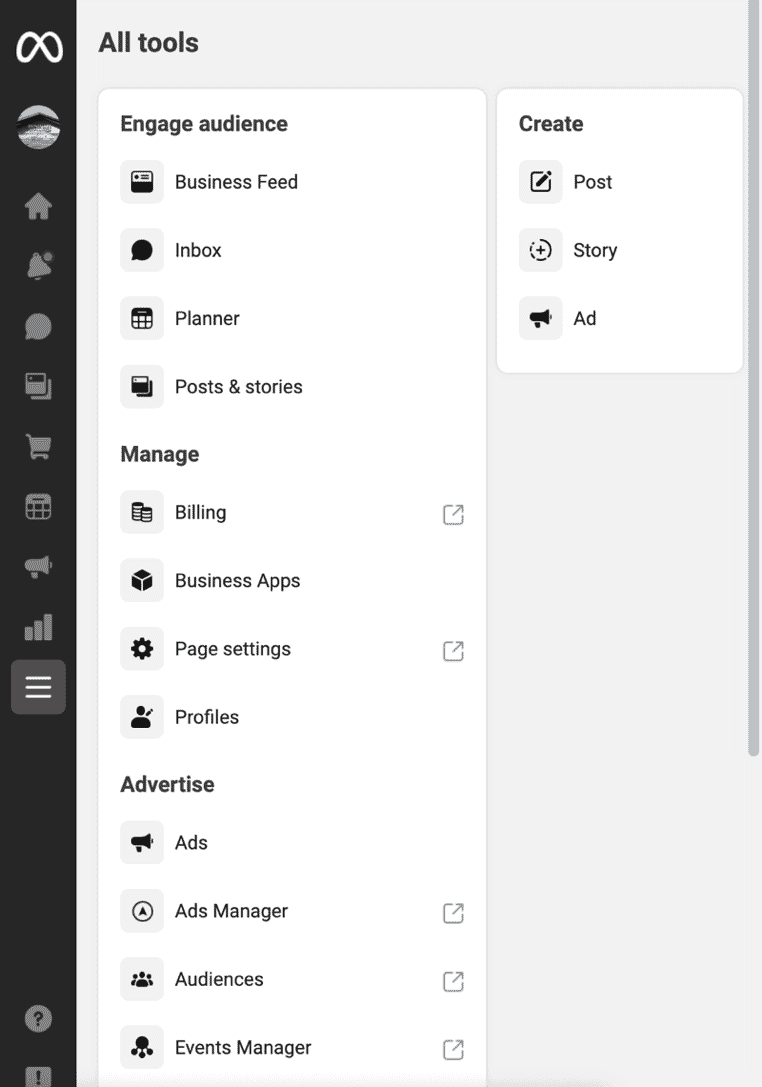Click the hamburger All tools icon

coord(38,687)
